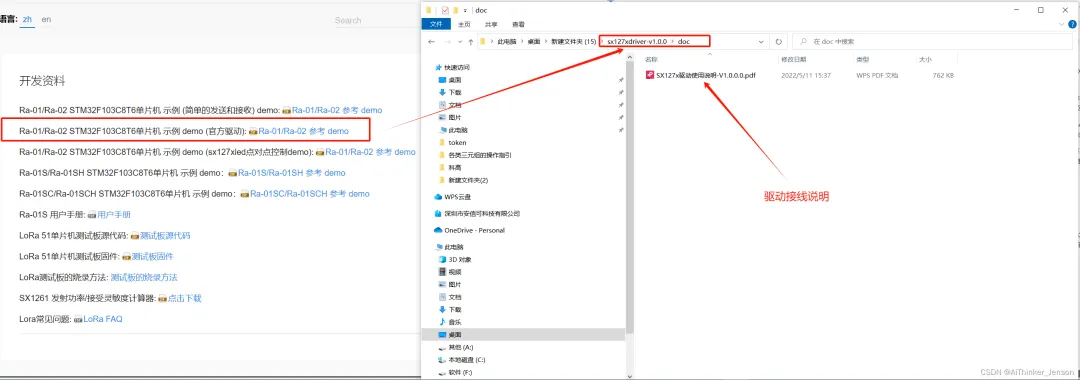
Task: Click the New Folder icon in Explorer's title bar
Action: pos(455,10)
